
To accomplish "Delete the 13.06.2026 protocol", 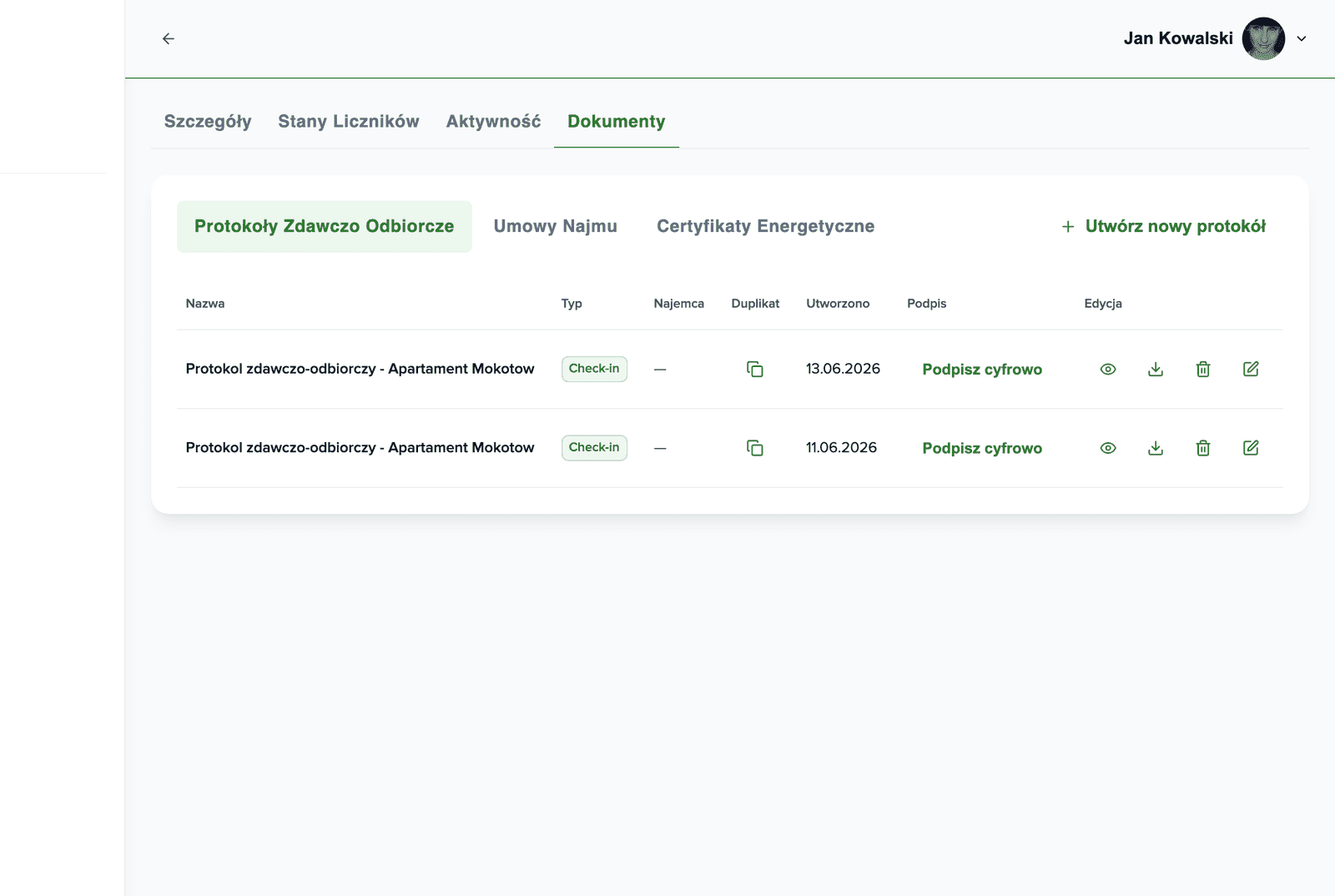I will point(1203,370).
